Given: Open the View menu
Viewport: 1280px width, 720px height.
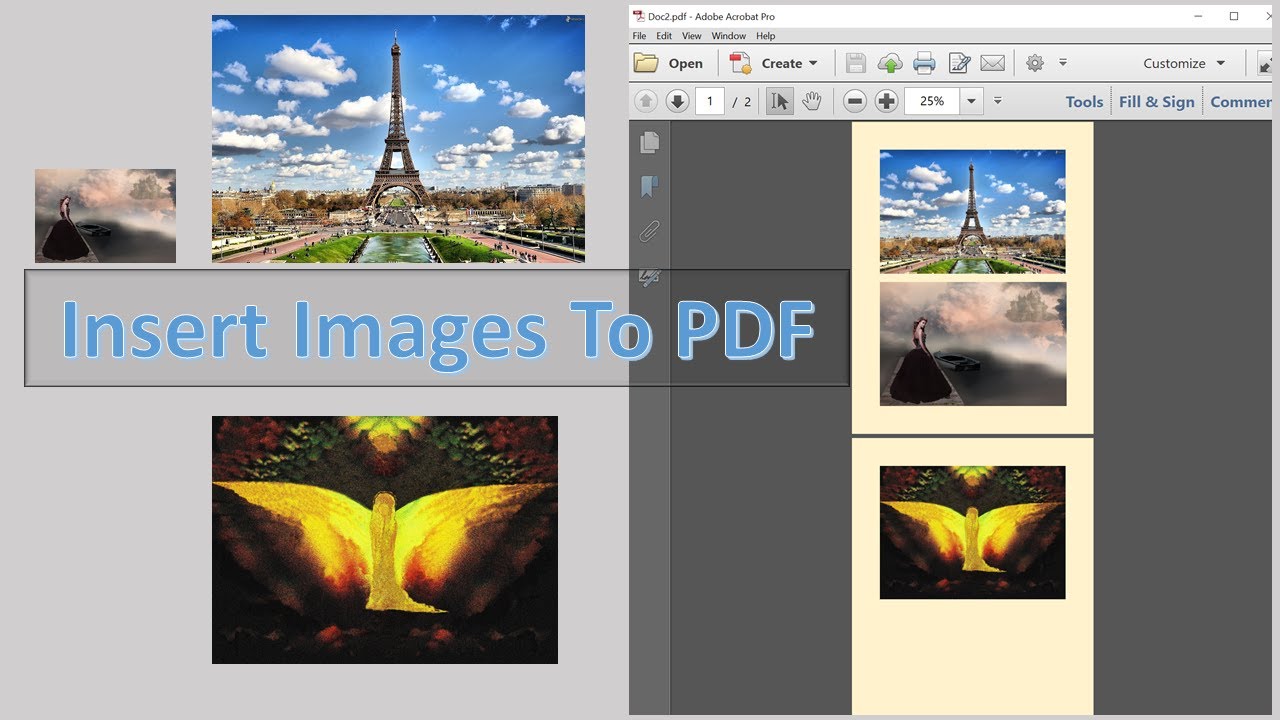Looking at the screenshot, I should pos(691,36).
